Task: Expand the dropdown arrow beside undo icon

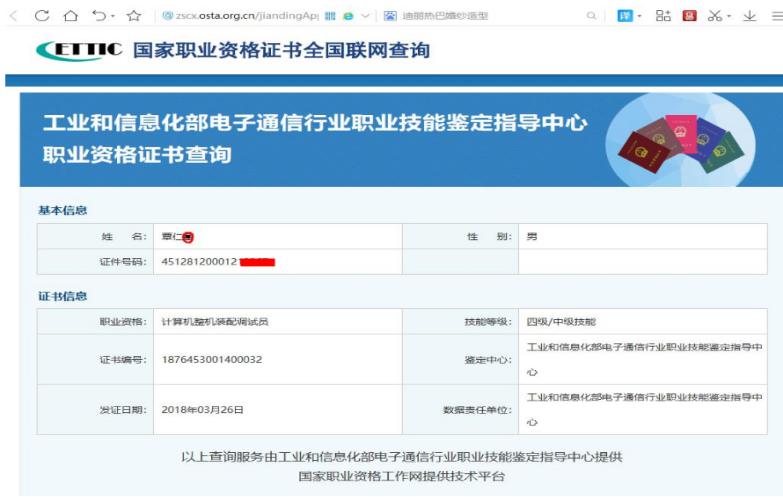Action: (x=112, y=17)
